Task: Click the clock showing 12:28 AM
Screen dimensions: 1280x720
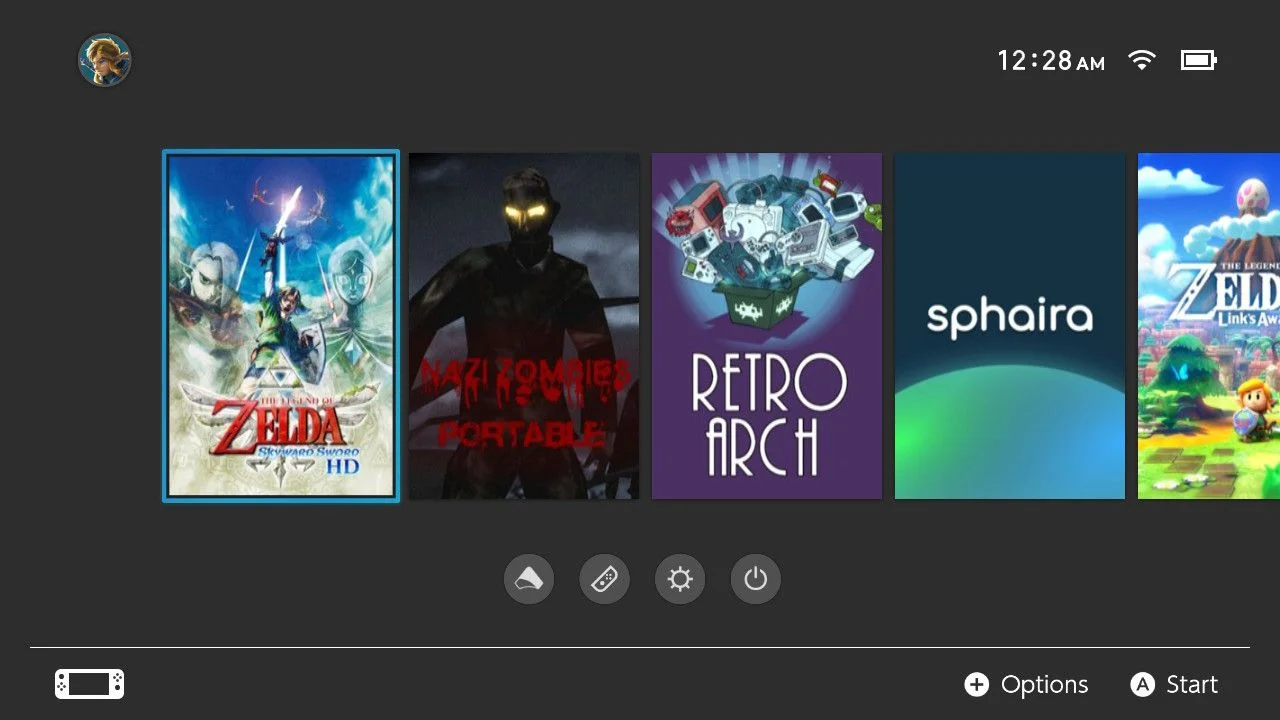Action: [1051, 61]
